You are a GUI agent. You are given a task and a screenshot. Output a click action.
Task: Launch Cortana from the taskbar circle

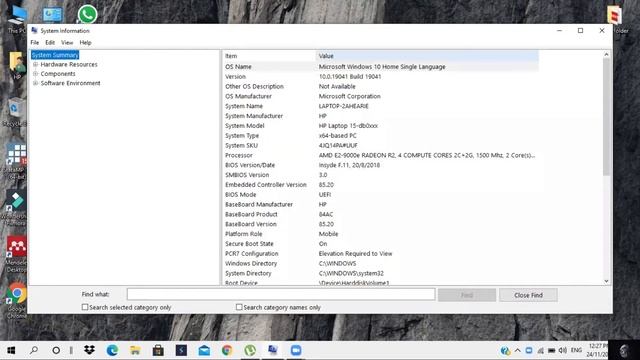(x=56, y=350)
